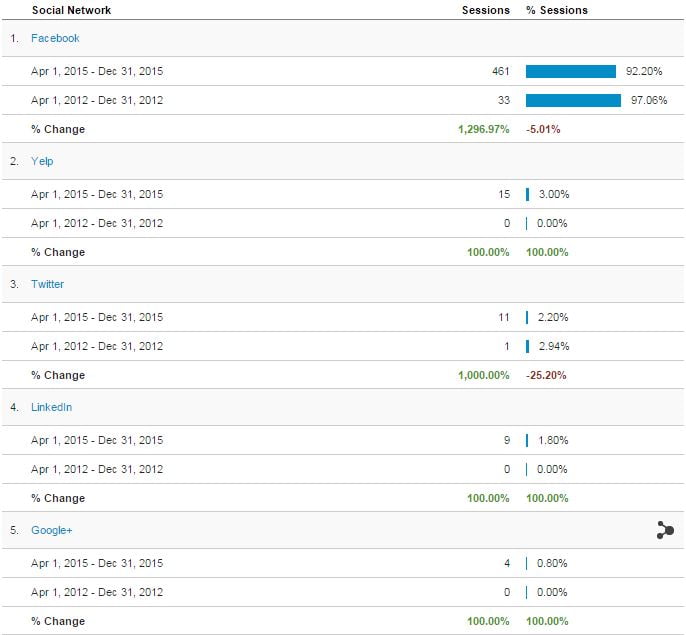Screen dimensions: 686x635
Task: Click Google+ 2015 percentage 0.80%
Action: (x=553, y=563)
